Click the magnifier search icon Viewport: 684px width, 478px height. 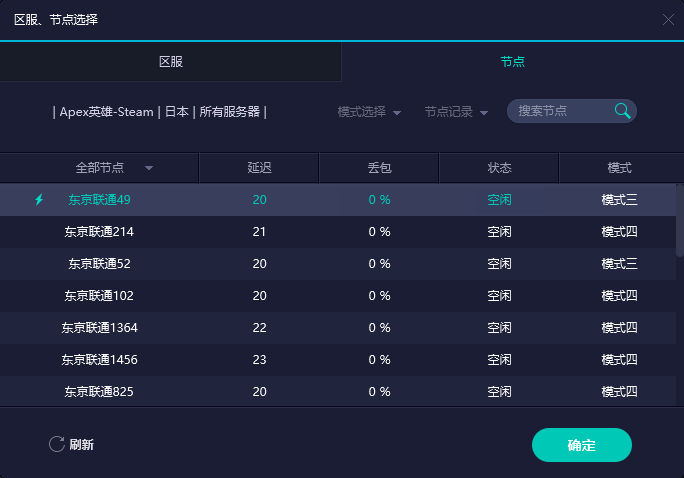pyautogui.click(x=622, y=111)
